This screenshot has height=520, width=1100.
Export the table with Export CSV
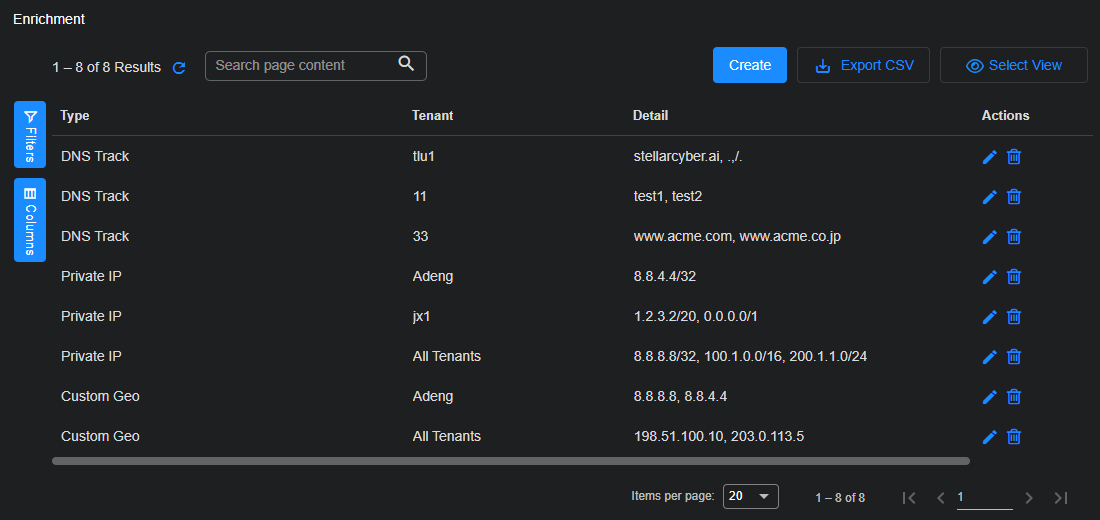point(863,65)
